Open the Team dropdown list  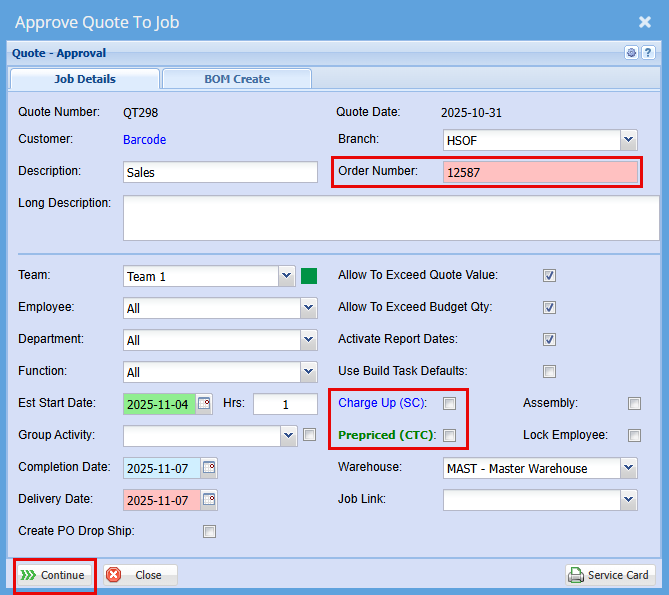(286, 276)
